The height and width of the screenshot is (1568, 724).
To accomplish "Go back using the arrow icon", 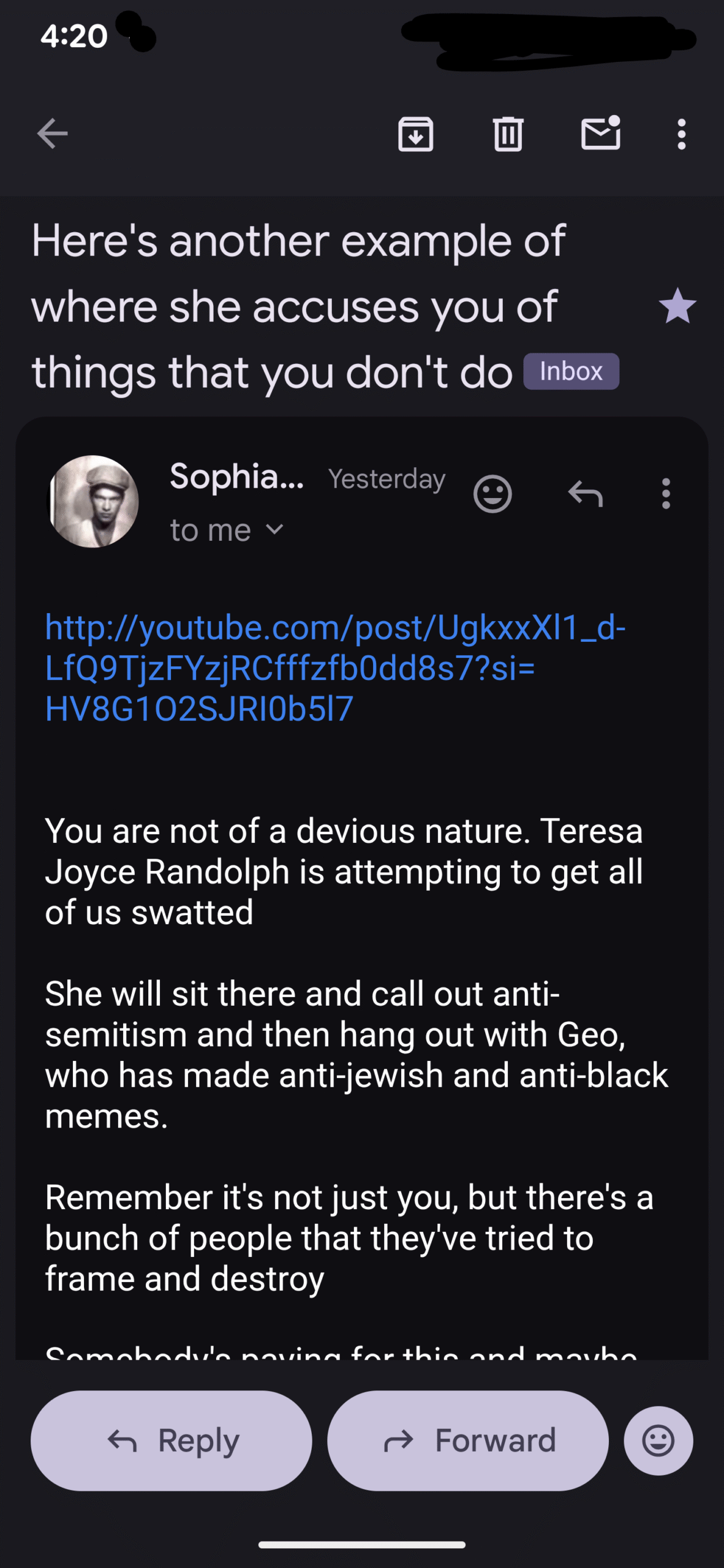I will point(52,134).
